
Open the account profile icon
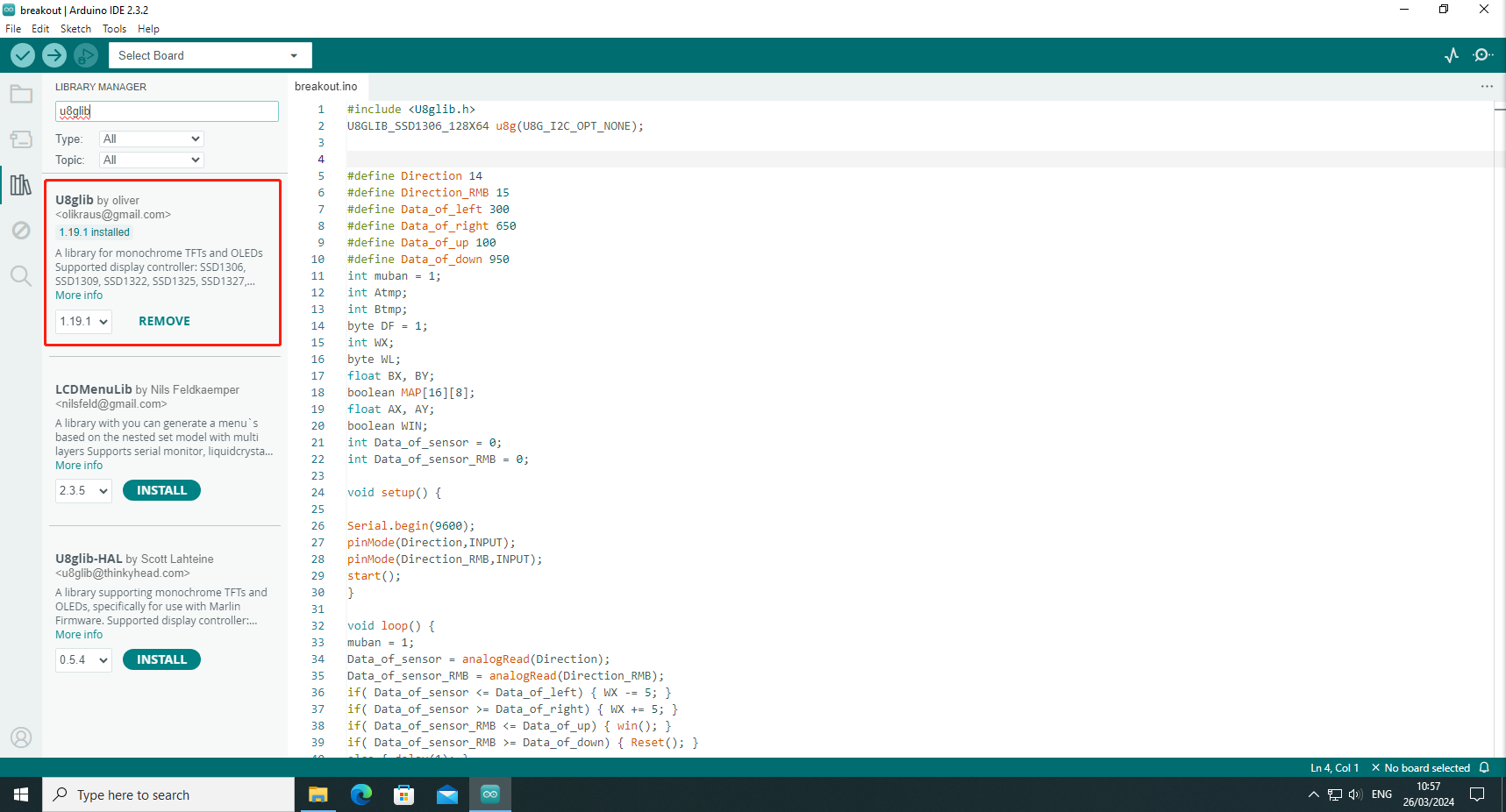click(x=21, y=737)
